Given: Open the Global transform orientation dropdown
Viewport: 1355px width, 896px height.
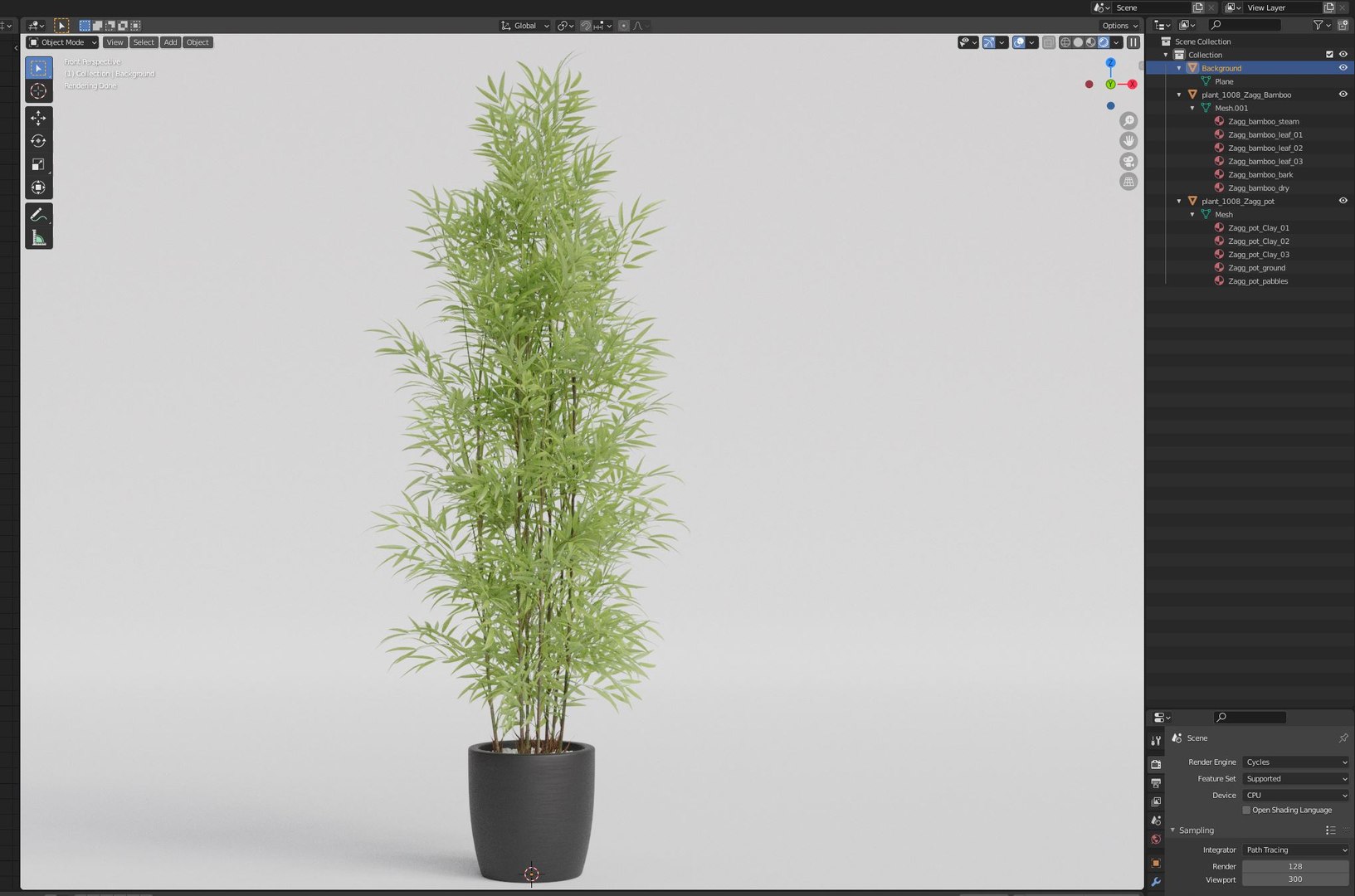Looking at the screenshot, I should (x=525, y=26).
